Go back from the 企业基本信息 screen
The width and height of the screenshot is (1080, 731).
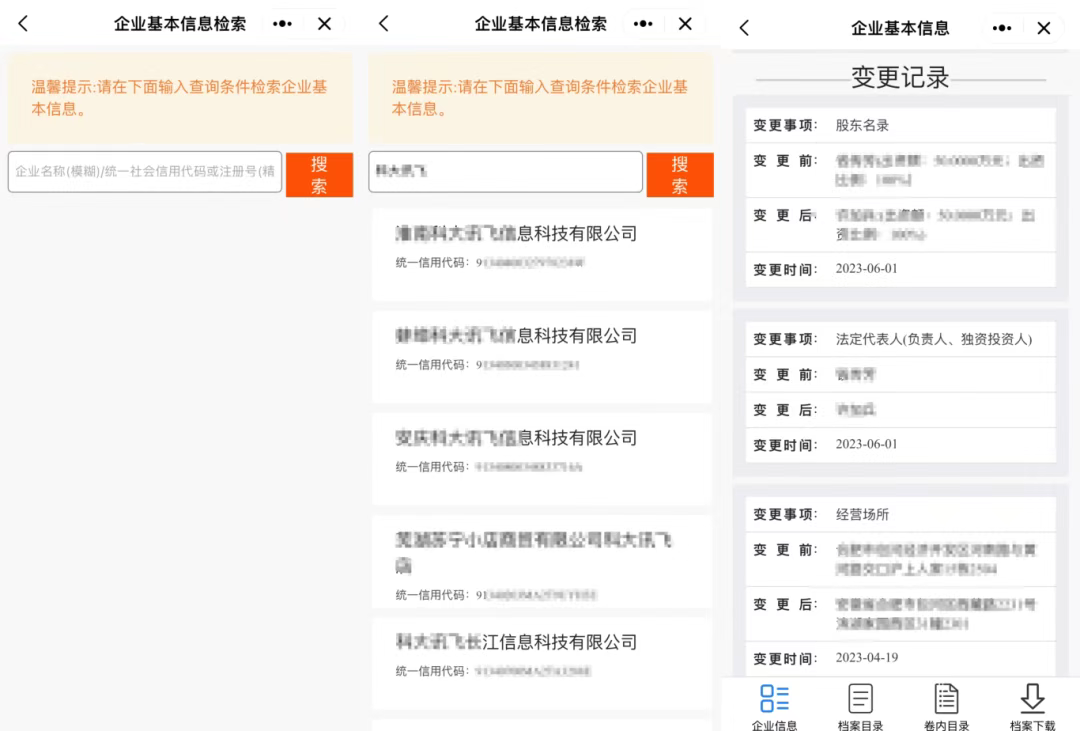tap(745, 28)
